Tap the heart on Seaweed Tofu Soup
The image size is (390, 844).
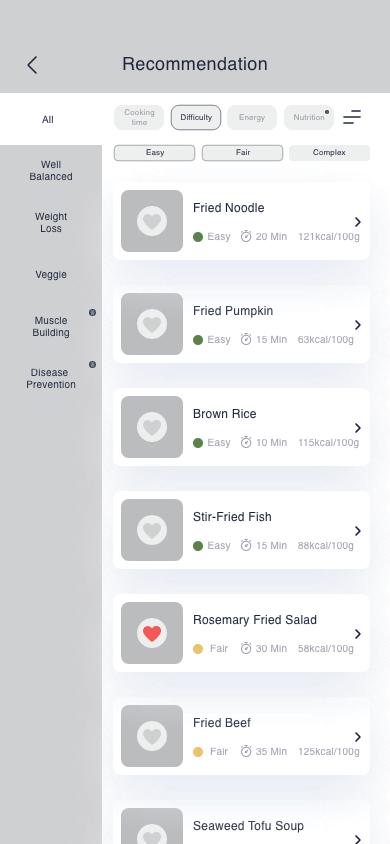(x=152, y=834)
